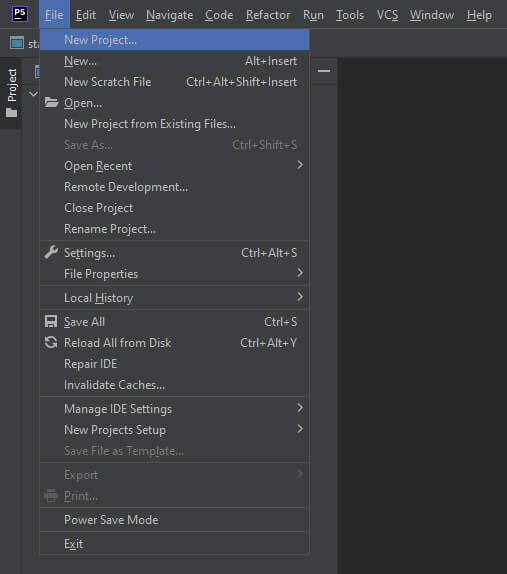
Task: Open the Project tool window sidebar tab
Action: tap(11, 93)
